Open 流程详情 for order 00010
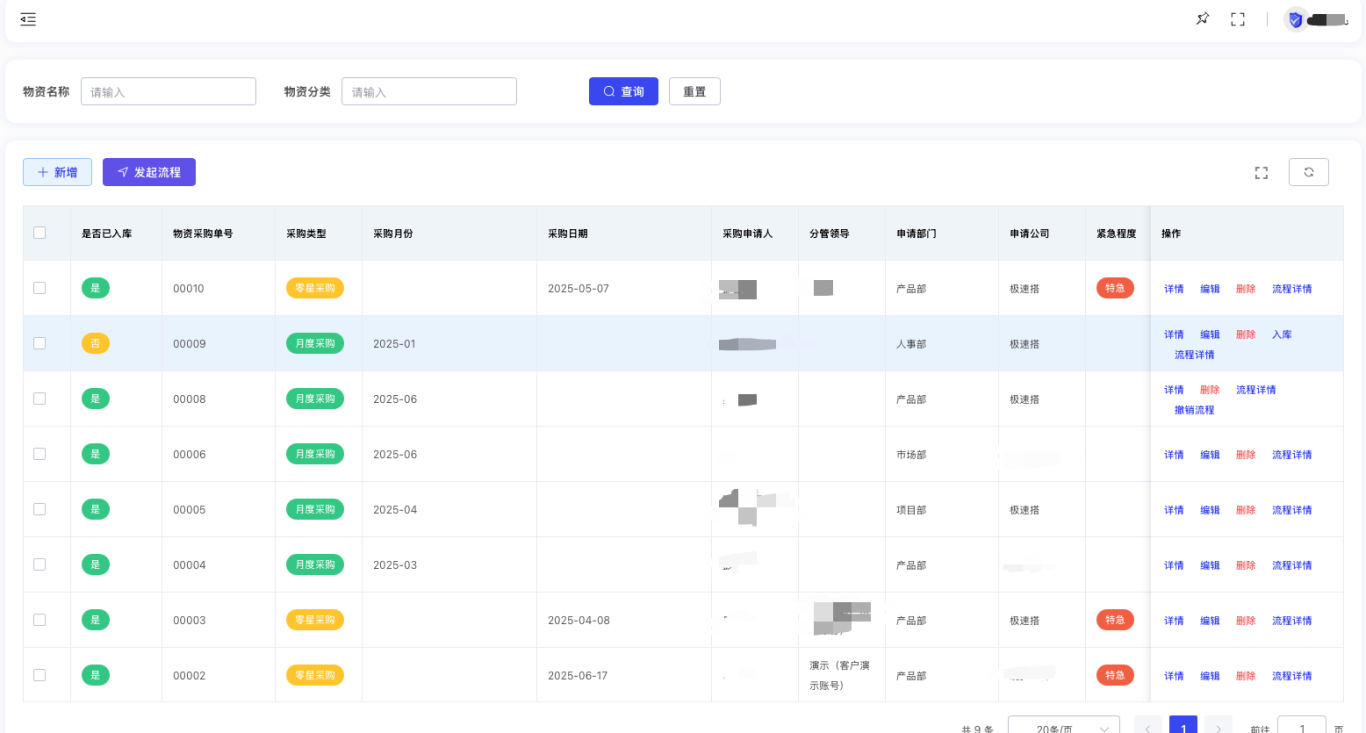The width and height of the screenshot is (1366, 733). [x=1292, y=289]
